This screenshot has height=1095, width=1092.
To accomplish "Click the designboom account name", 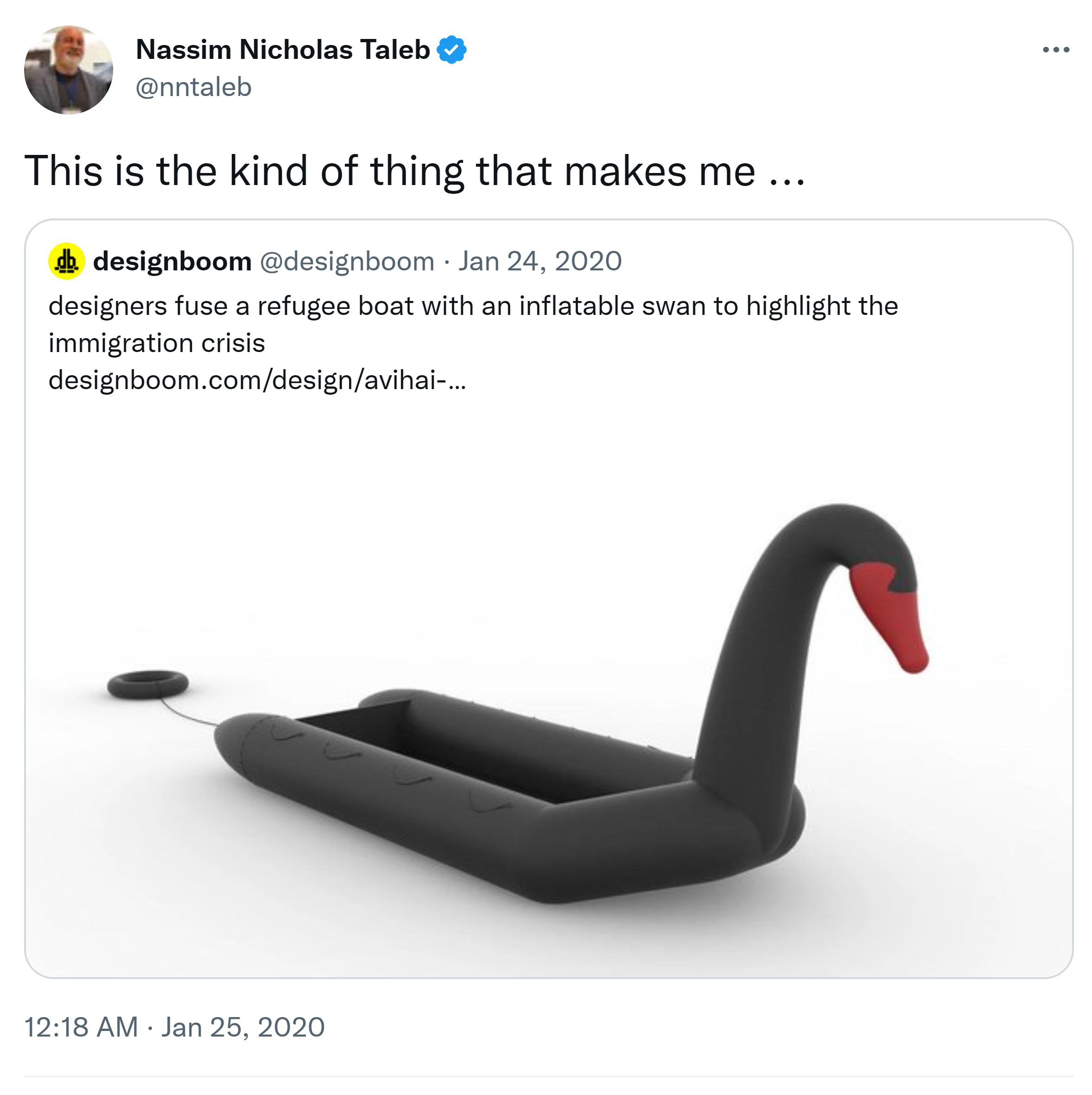I will [172, 261].
